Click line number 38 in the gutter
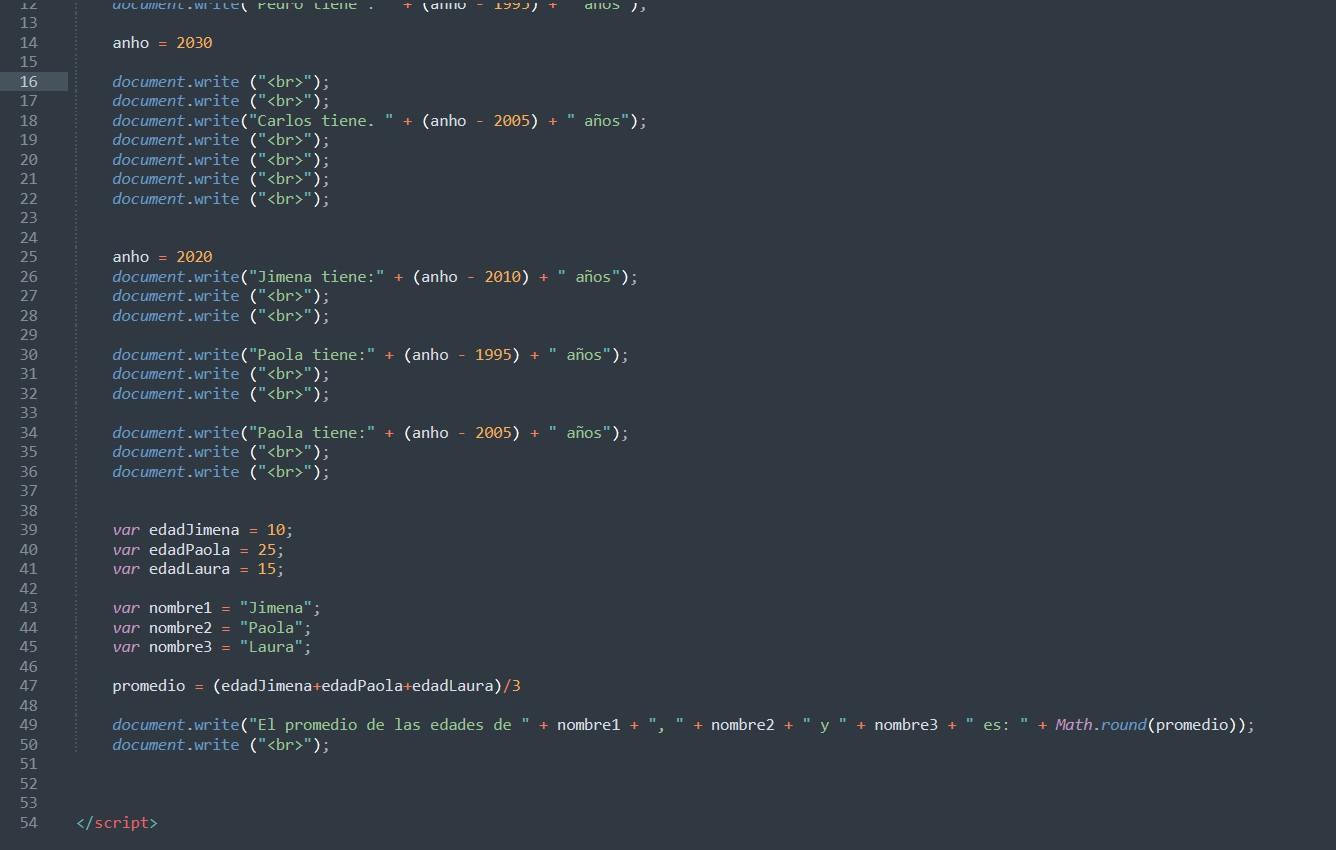This screenshot has width=1336, height=850. coord(28,511)
